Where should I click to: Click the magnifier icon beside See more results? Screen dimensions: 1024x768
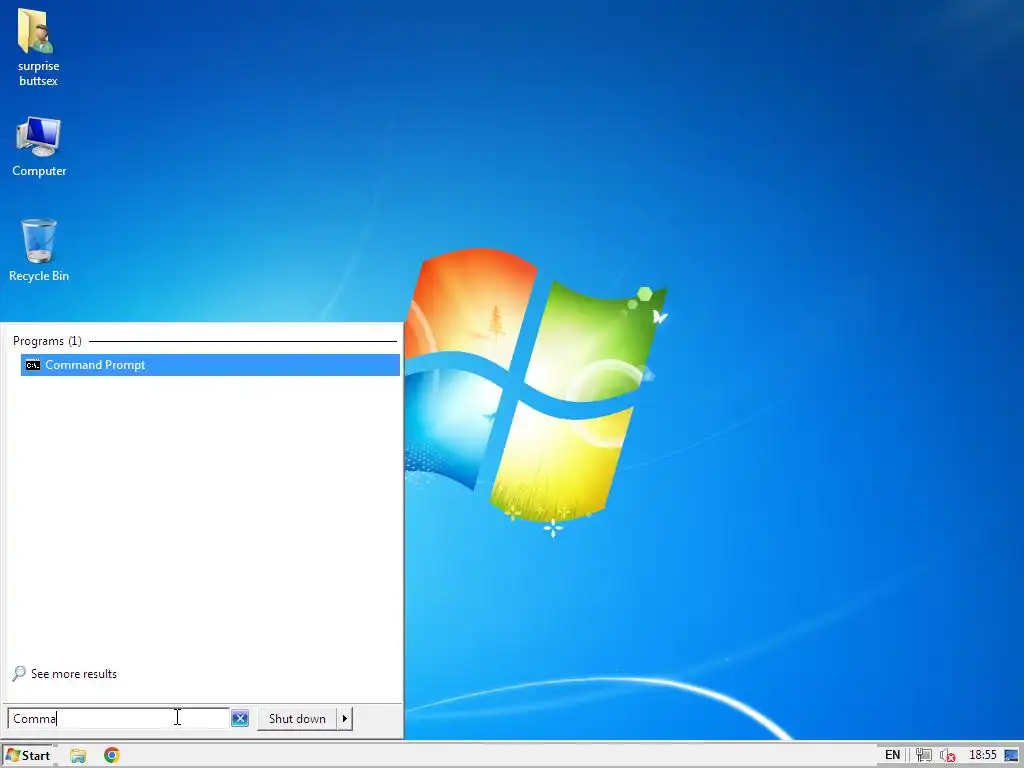coord(19,673)
